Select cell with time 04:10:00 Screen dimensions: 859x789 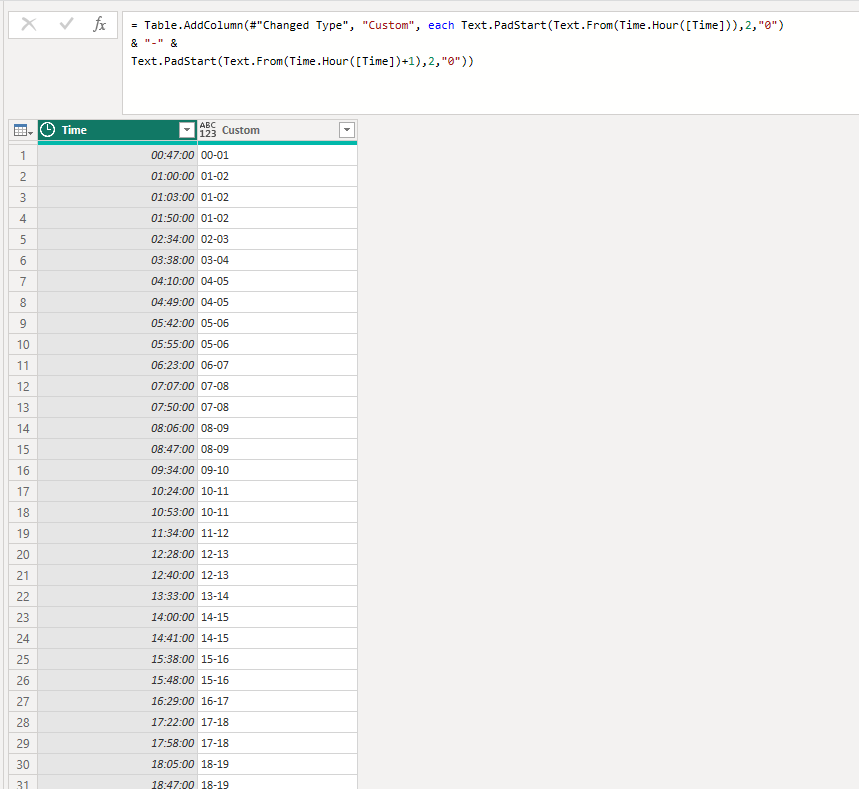coord(117,281)
